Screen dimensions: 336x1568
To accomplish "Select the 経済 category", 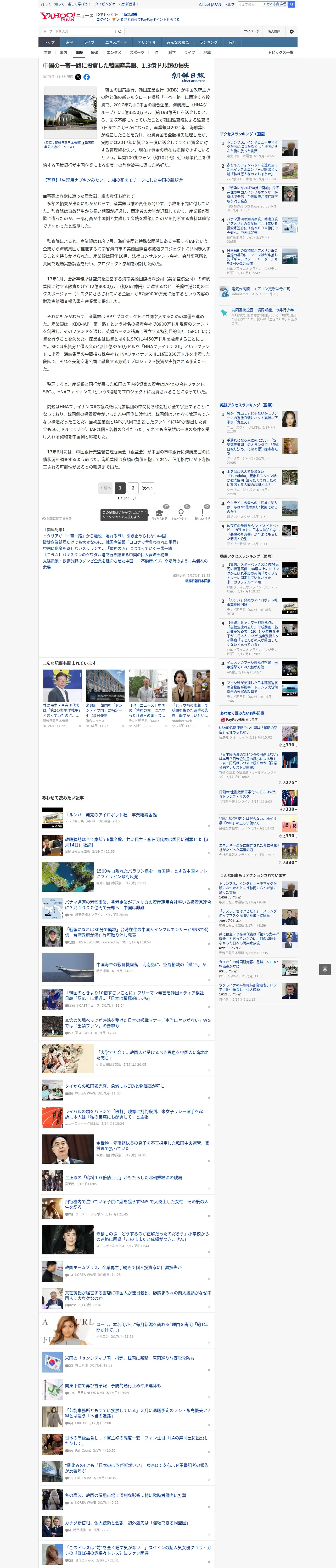I will tap(94, 52).
